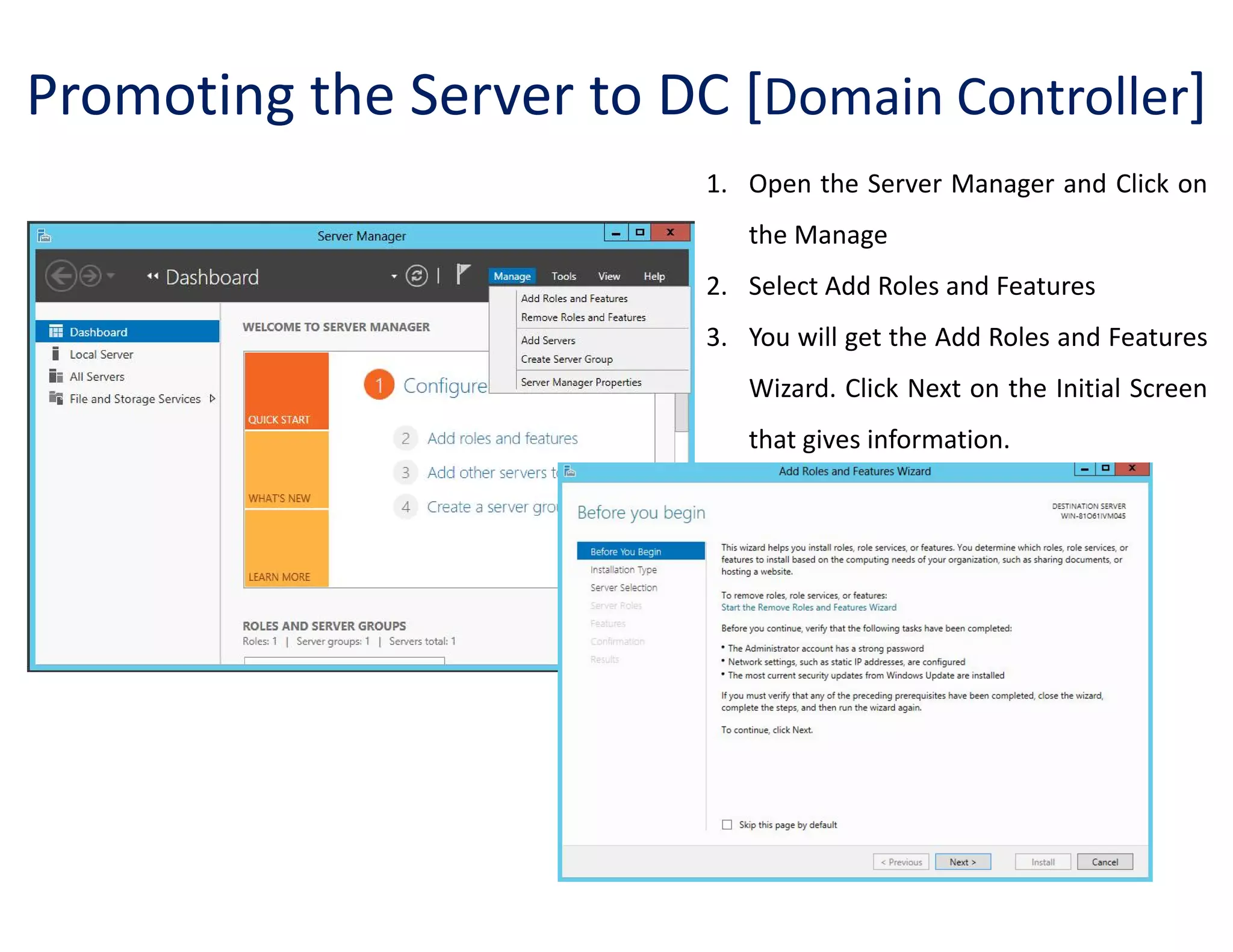The width and height of the screenshot is (1233, 952).
Task: Click the All Servers icon in sidebar
Action: coord(55,376)
